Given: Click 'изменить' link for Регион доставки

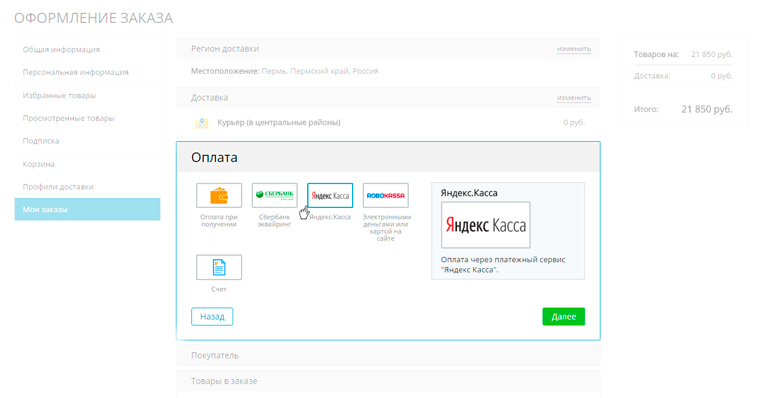Looking at the screenshot, I should tap(574, 49).
